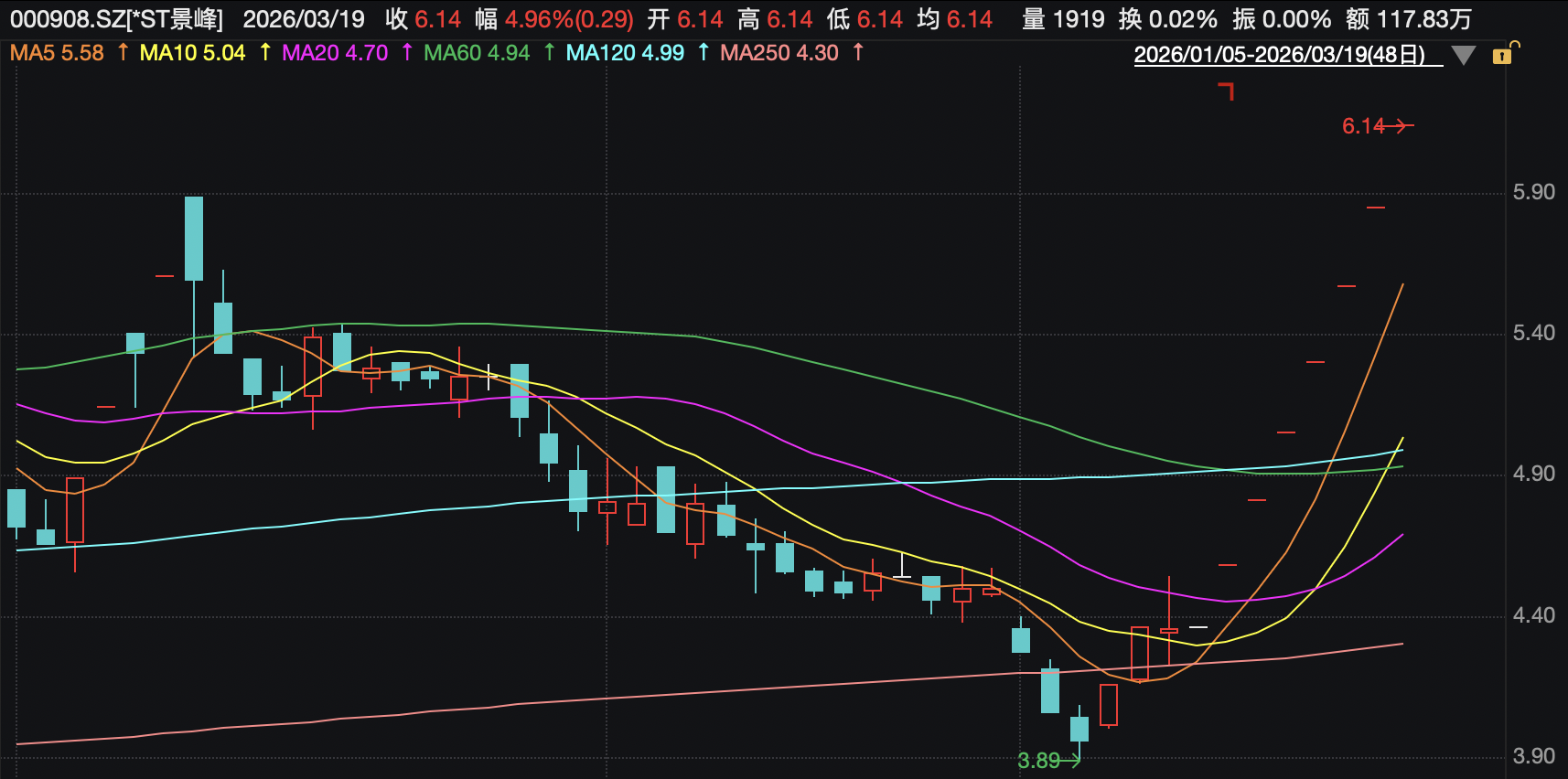The width and height of the screenshot is (1568, 779).
Task: Click the tall cyan candlestick near 5.90
Action: point(194,238)
